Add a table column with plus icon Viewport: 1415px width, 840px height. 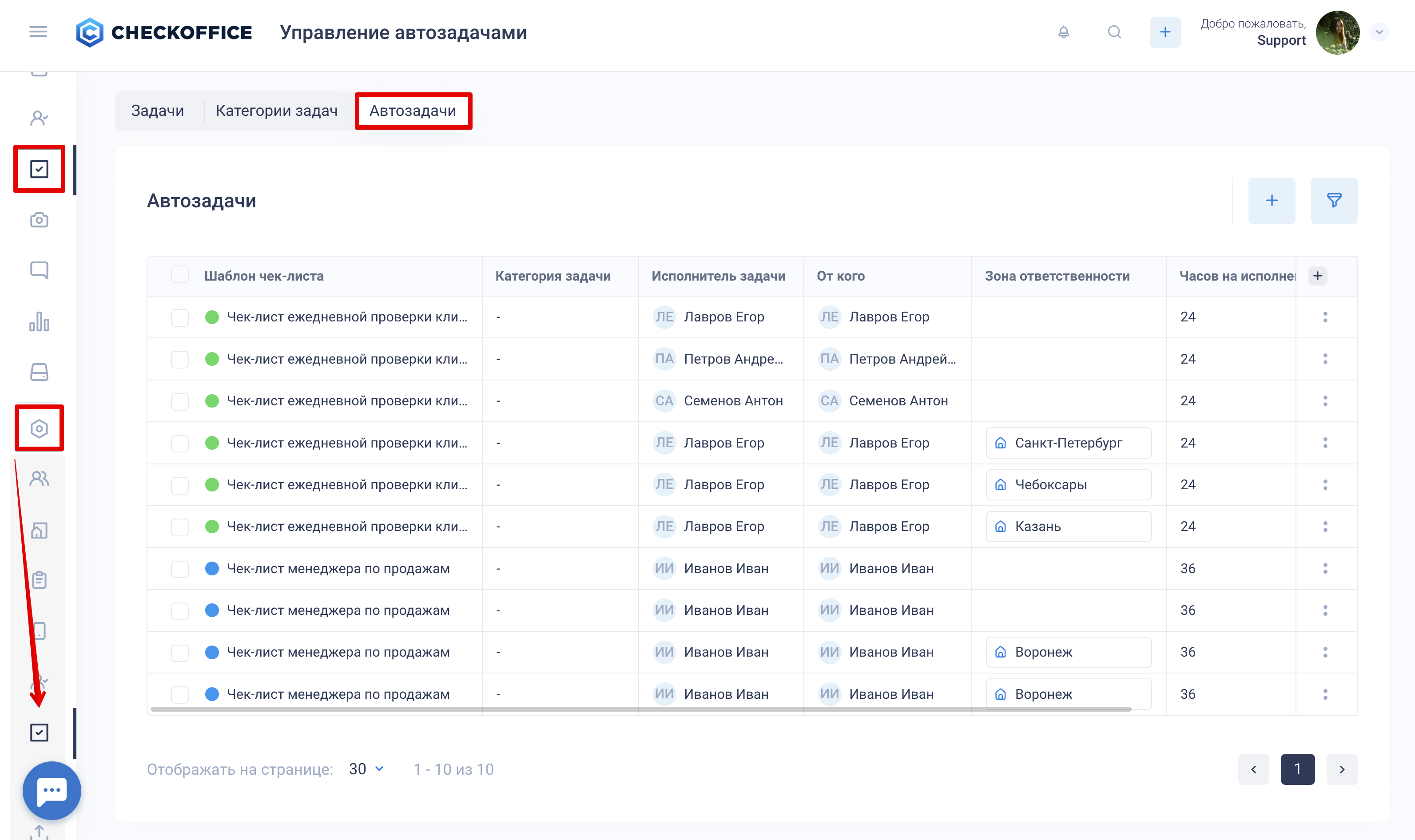(1317, 276)
